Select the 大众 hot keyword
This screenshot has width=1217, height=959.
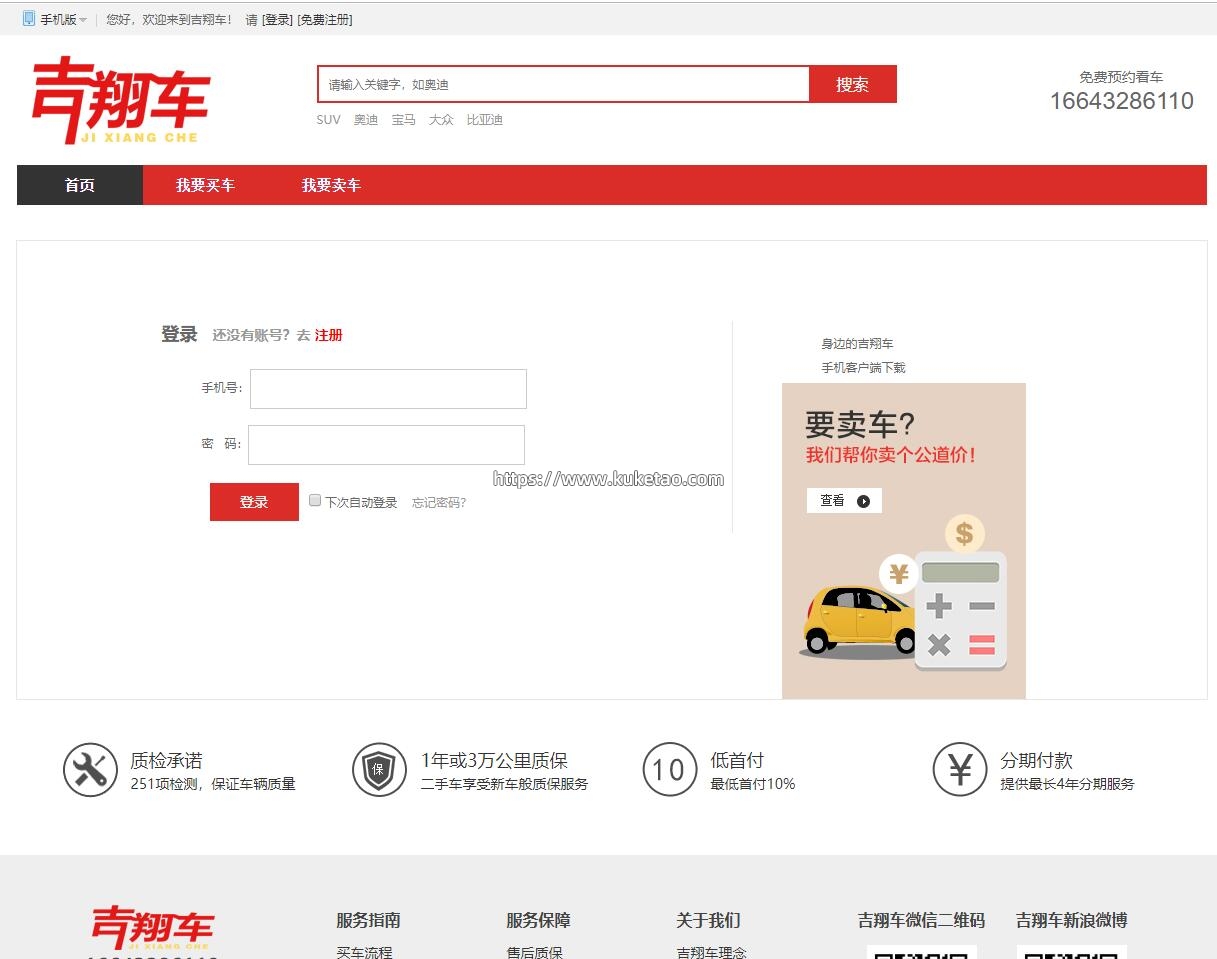point(441,120)
